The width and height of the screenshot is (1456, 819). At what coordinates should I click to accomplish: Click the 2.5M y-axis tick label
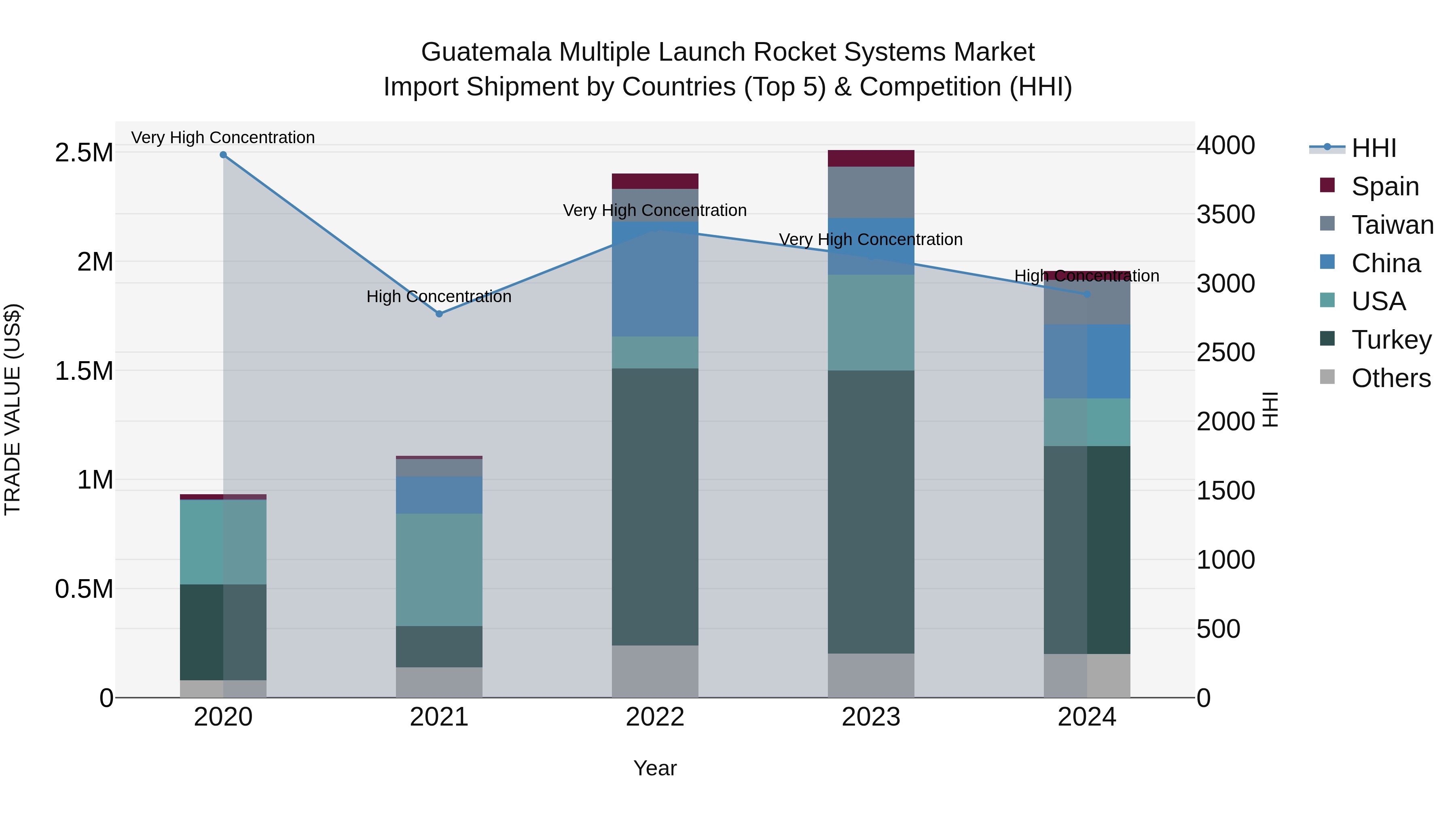pos(84,152)
